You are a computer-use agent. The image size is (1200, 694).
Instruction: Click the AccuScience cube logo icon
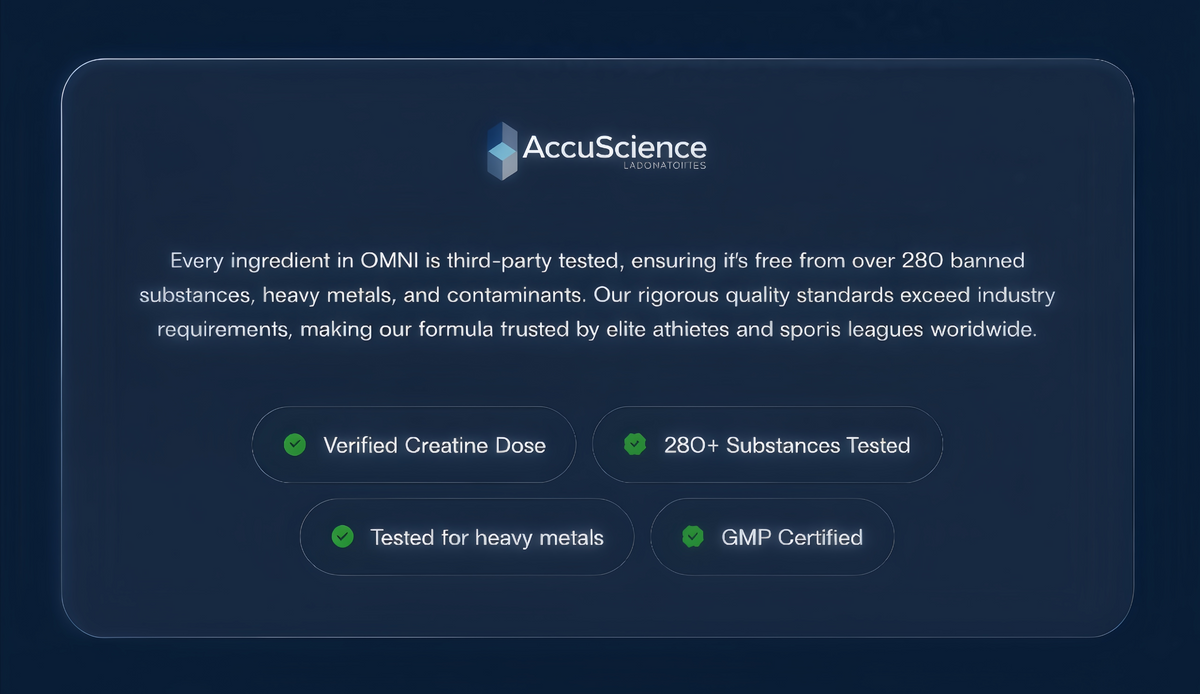(x=502, y=151)
